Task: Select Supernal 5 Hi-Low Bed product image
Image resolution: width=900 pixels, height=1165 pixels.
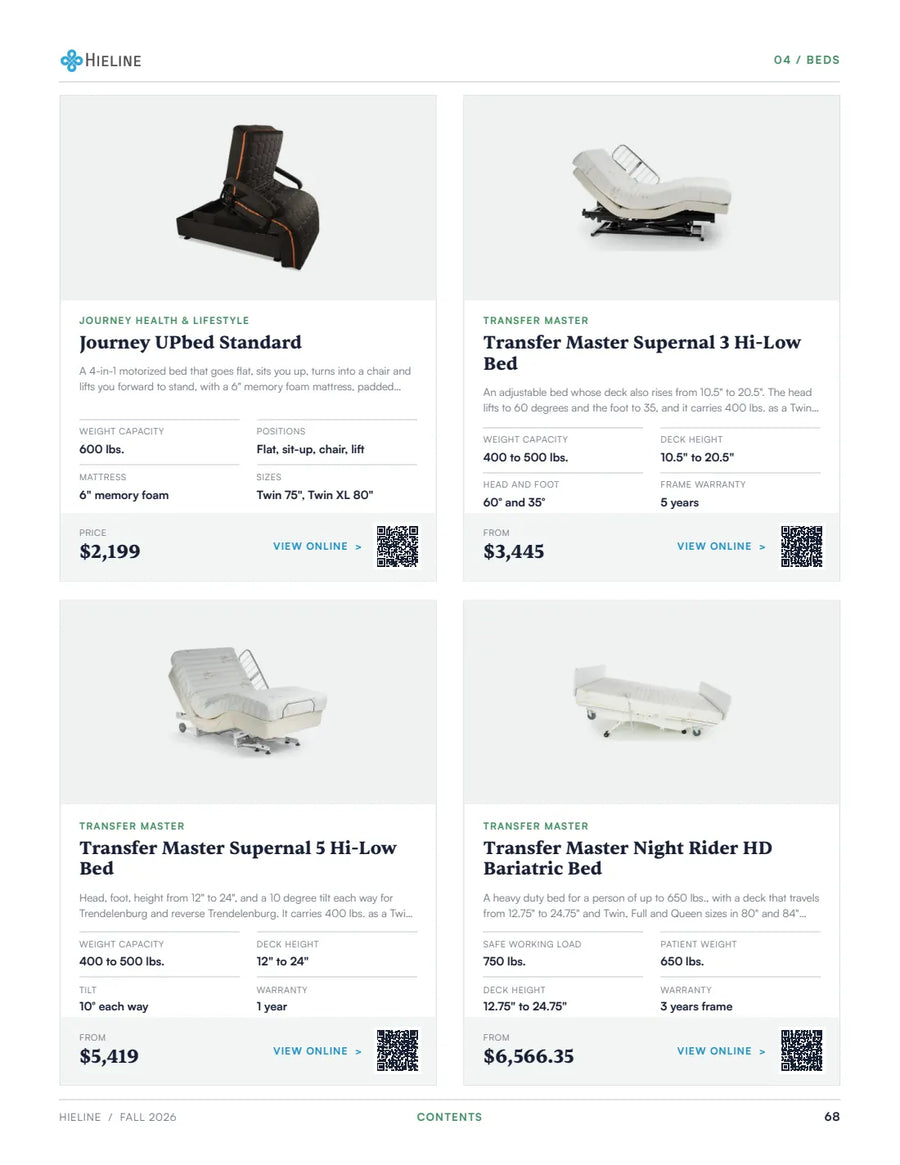Action: coord(248,702)
